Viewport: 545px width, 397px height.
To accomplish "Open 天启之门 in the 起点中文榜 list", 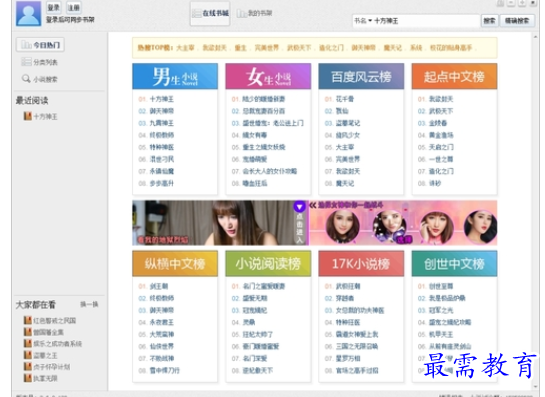I will pyautogui.click(x=441, y=147).
